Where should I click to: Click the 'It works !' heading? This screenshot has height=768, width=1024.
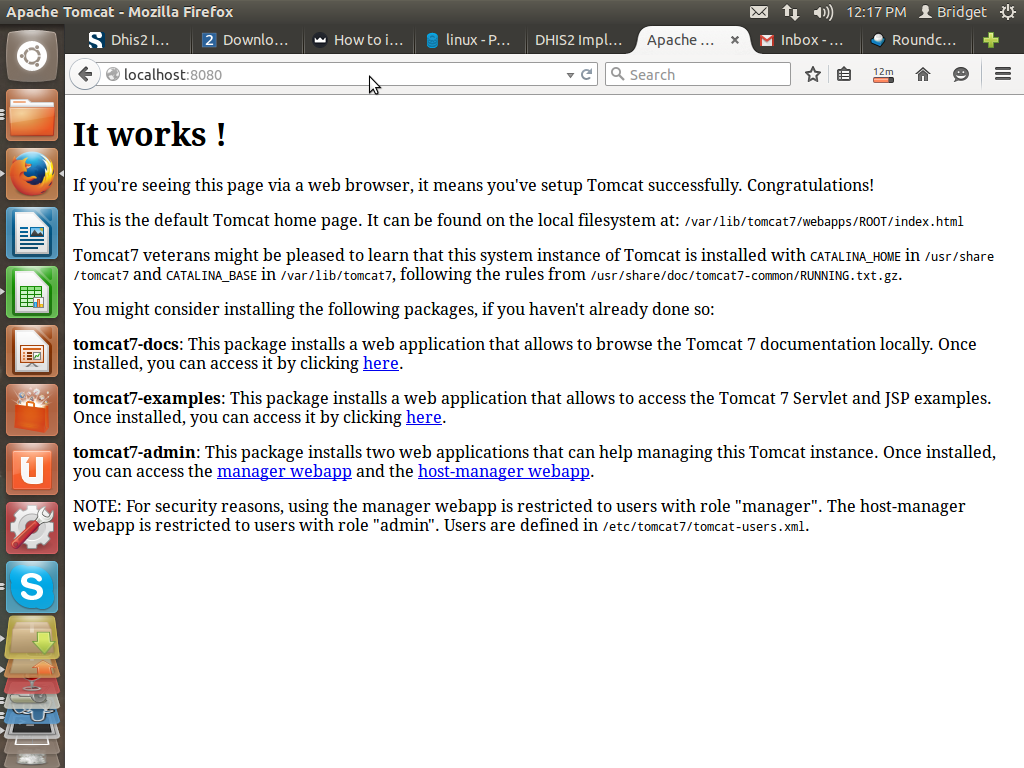tap(150, 135)
